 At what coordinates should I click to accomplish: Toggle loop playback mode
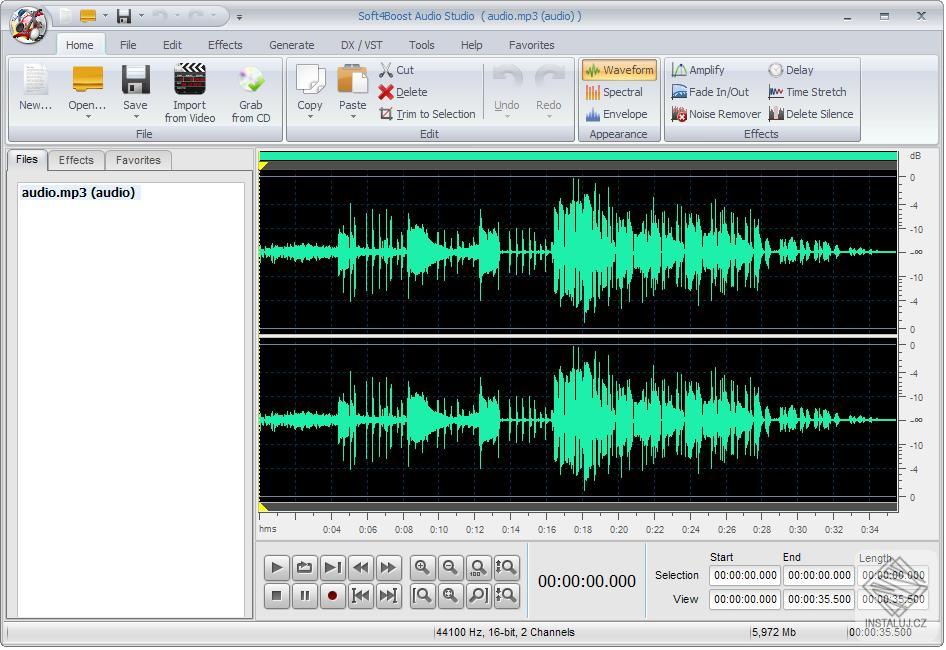305,567
